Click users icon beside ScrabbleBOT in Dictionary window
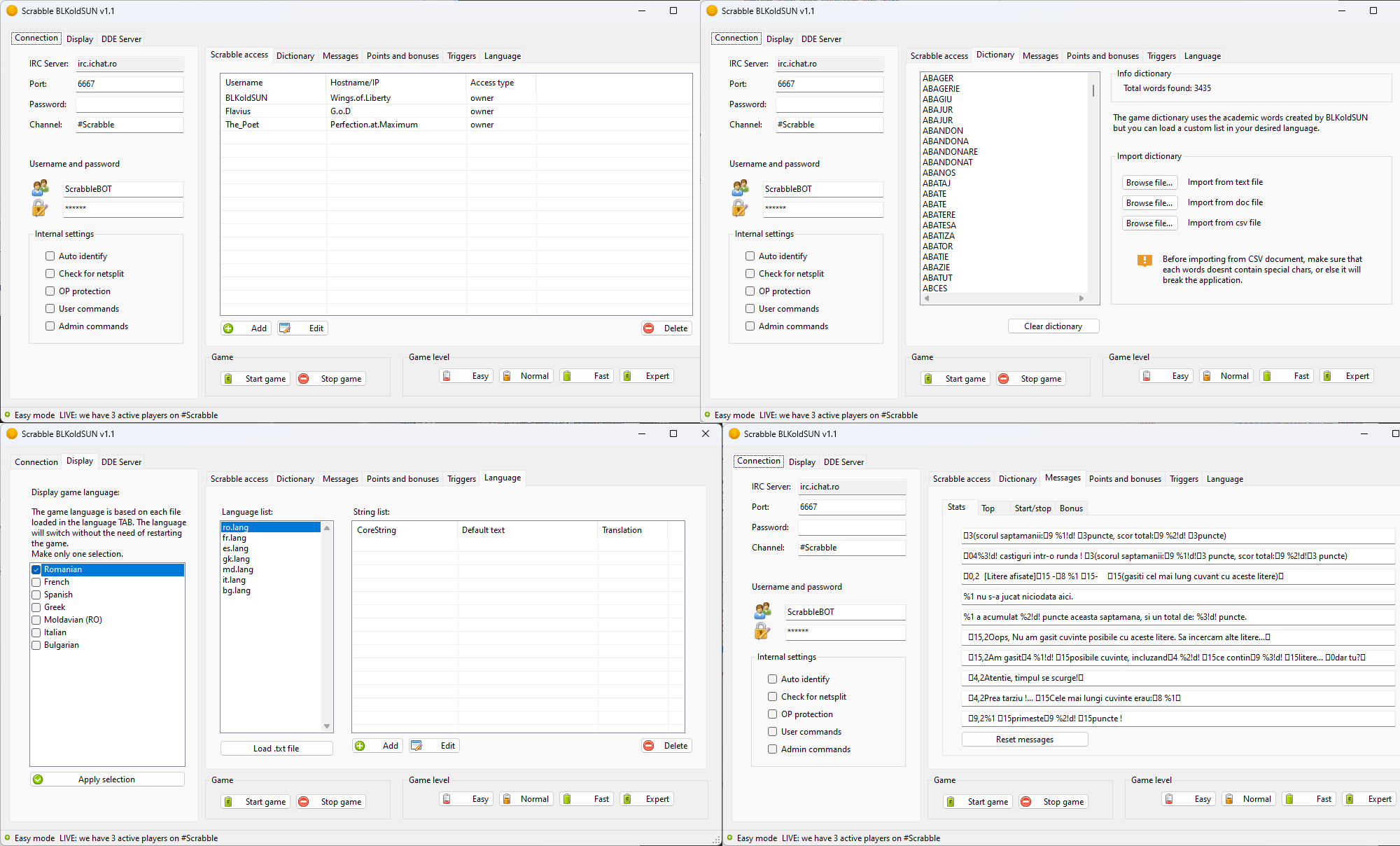 [741, 188]
